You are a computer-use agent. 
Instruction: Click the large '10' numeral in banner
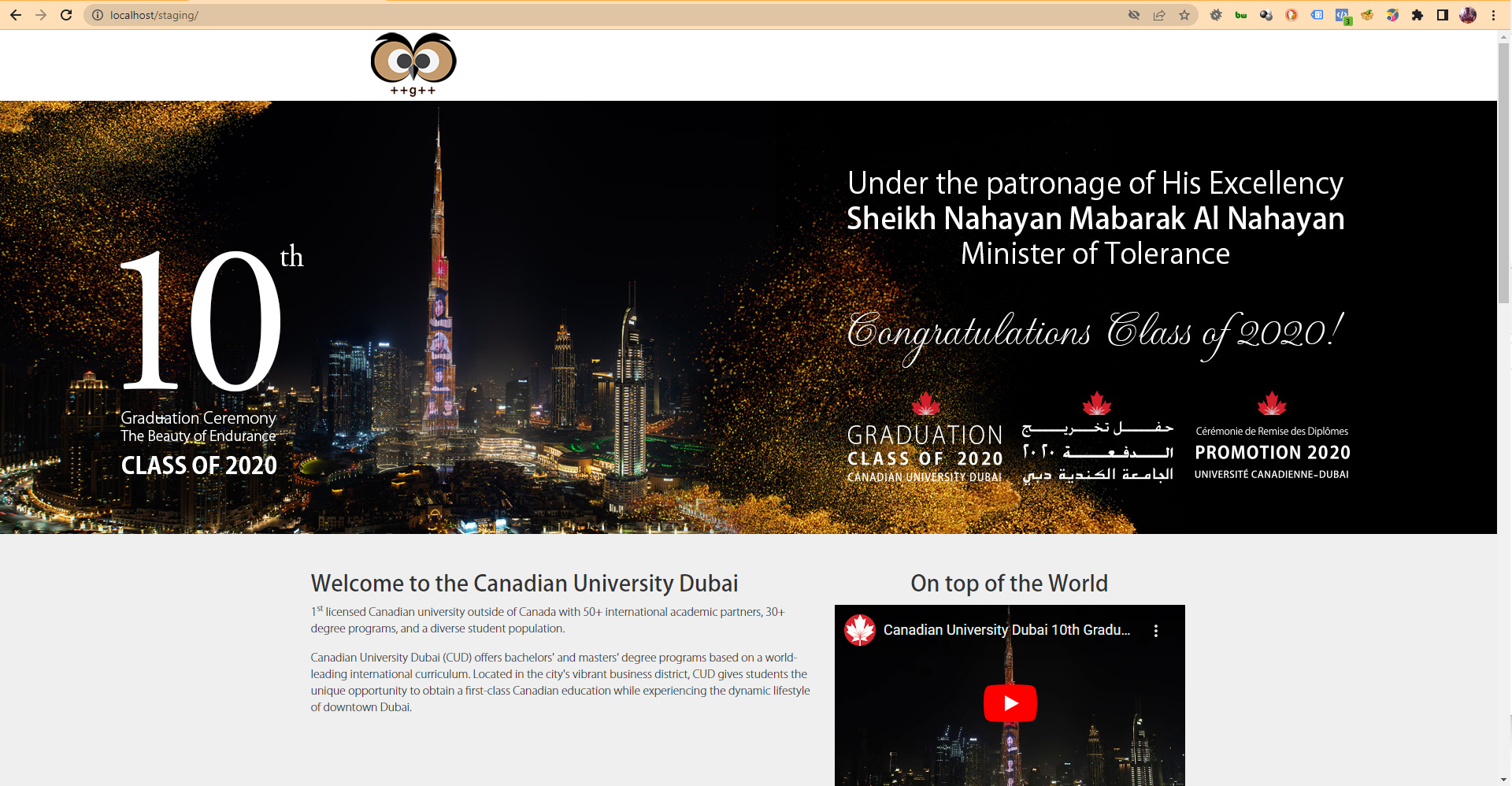202,321
